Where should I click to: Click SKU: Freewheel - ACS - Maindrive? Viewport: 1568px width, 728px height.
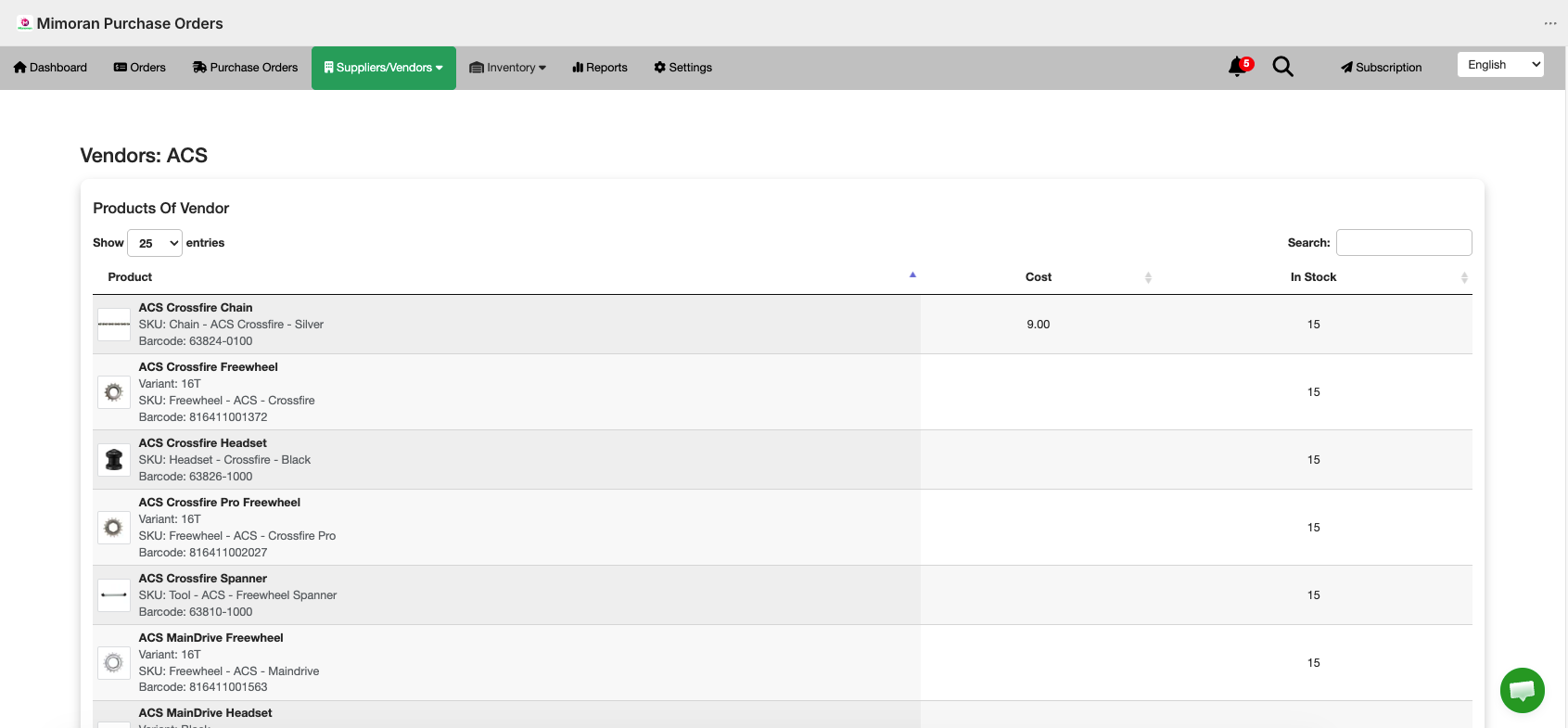point(229,671)
